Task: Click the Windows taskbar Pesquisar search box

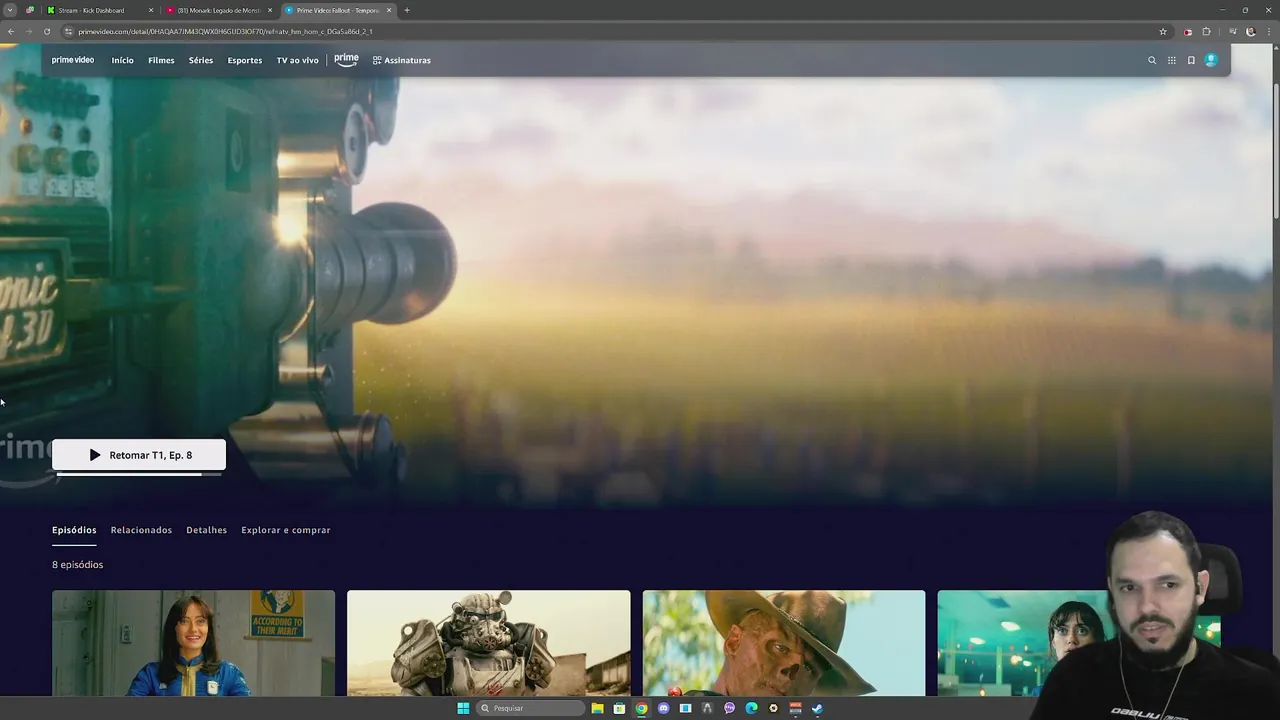Action: pyautogui.click(x=530, y=708)
